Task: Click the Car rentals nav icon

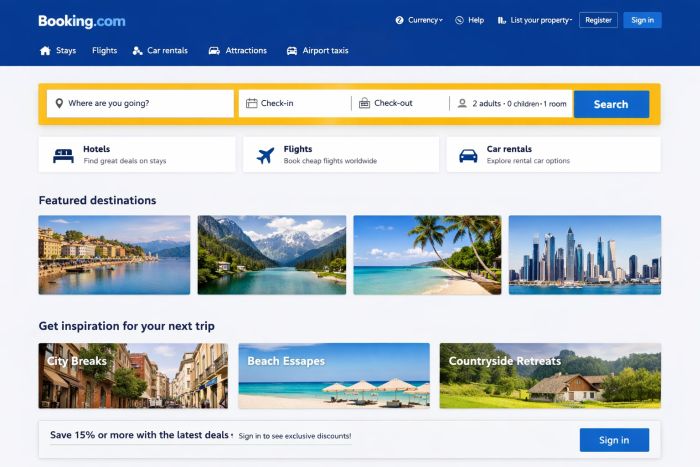Action: pos(138,50)
